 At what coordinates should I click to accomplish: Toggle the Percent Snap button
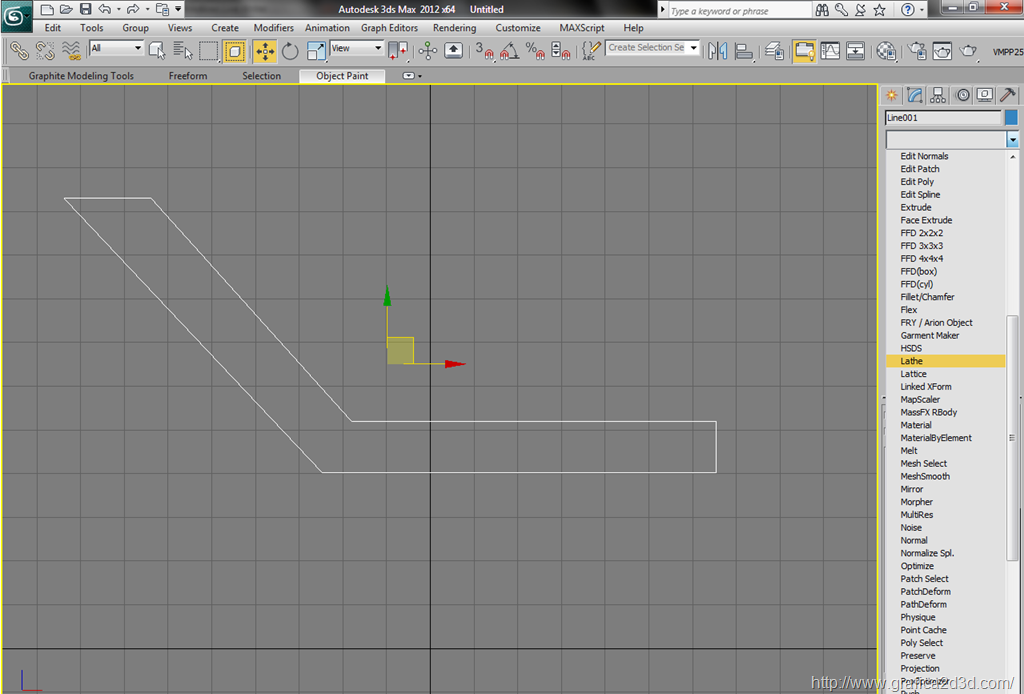point(536,51)
